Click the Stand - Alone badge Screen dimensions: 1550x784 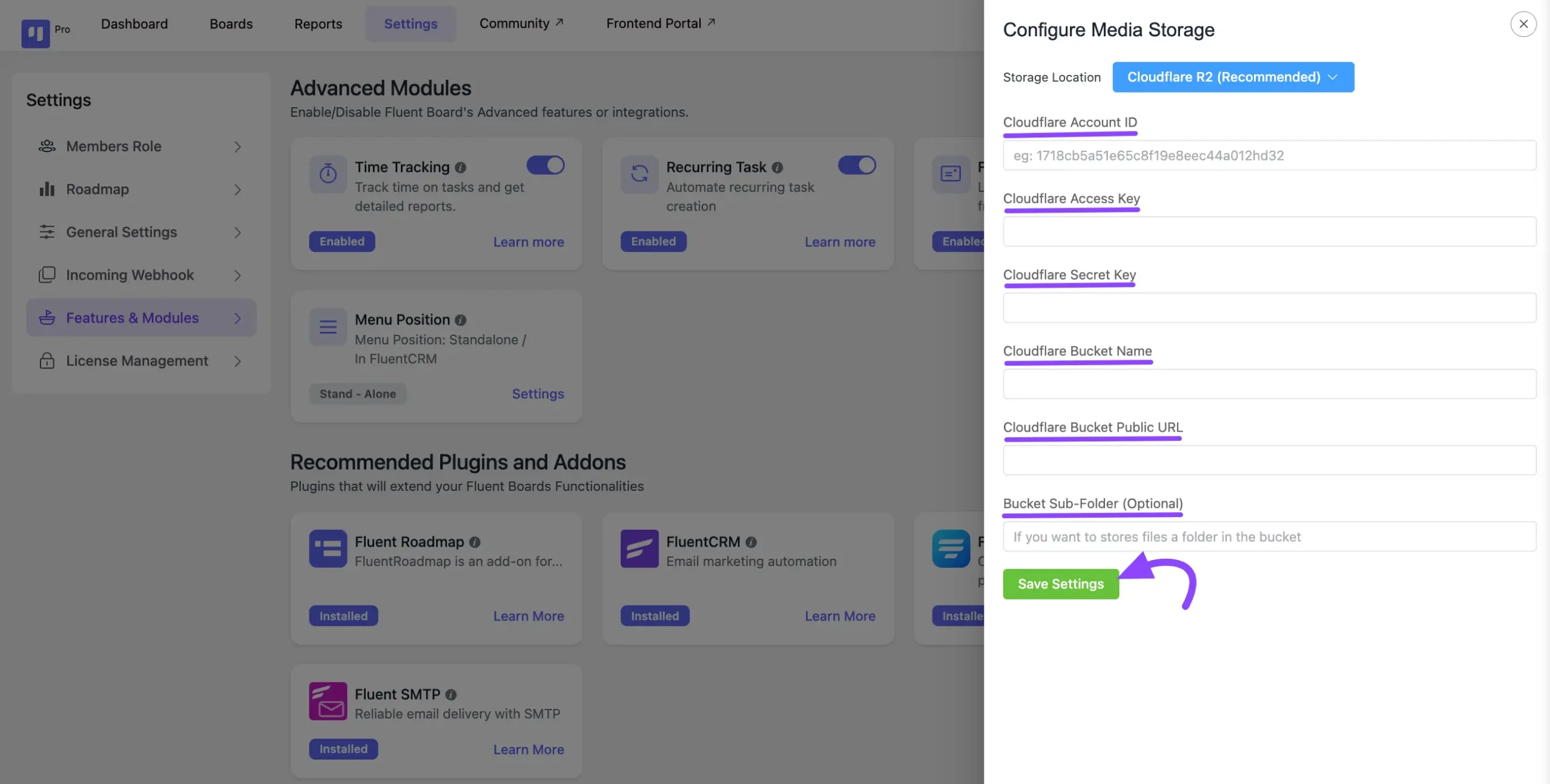click(x=357, y=394)
